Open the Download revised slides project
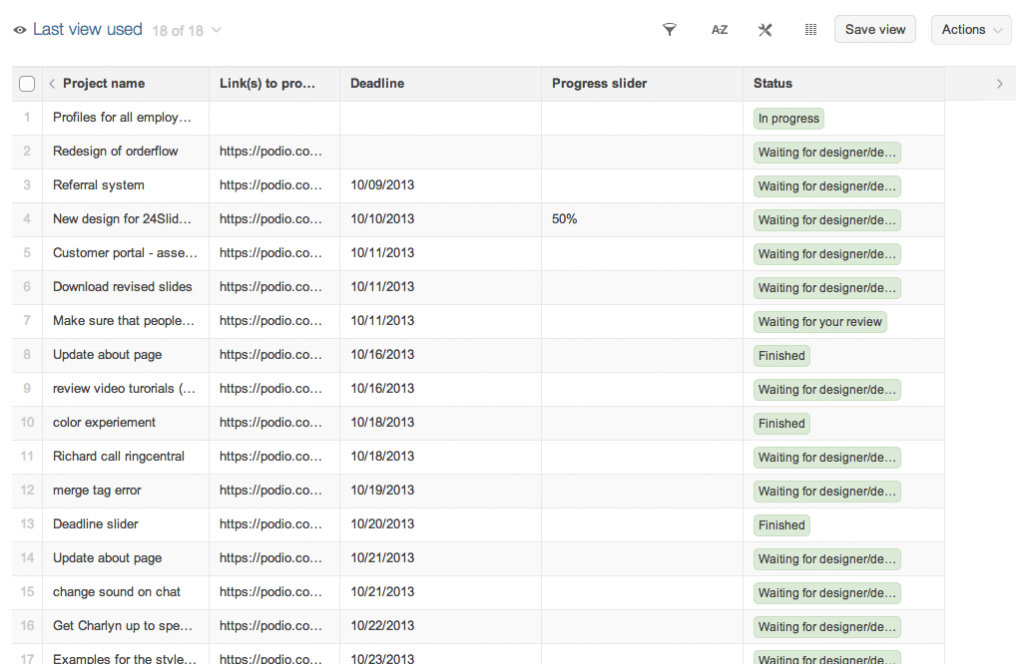Viewport: 1024px width, 664px height. (122, 287)
